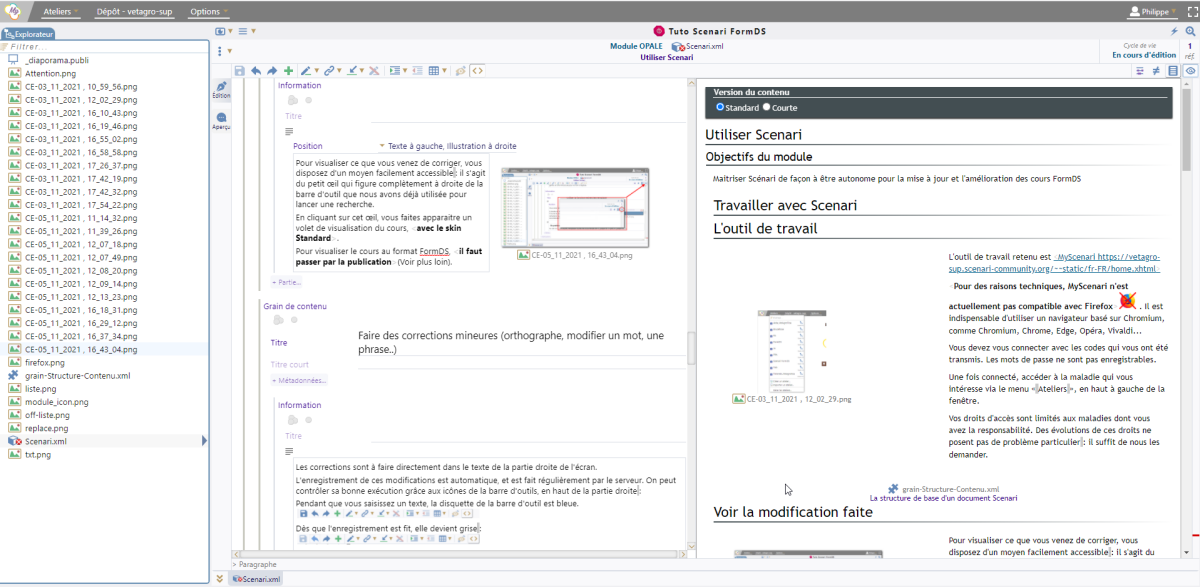Select CE-05_11_2021 , 16_43_04.png in explorer

pyautogui.click(x=81, y=349)
